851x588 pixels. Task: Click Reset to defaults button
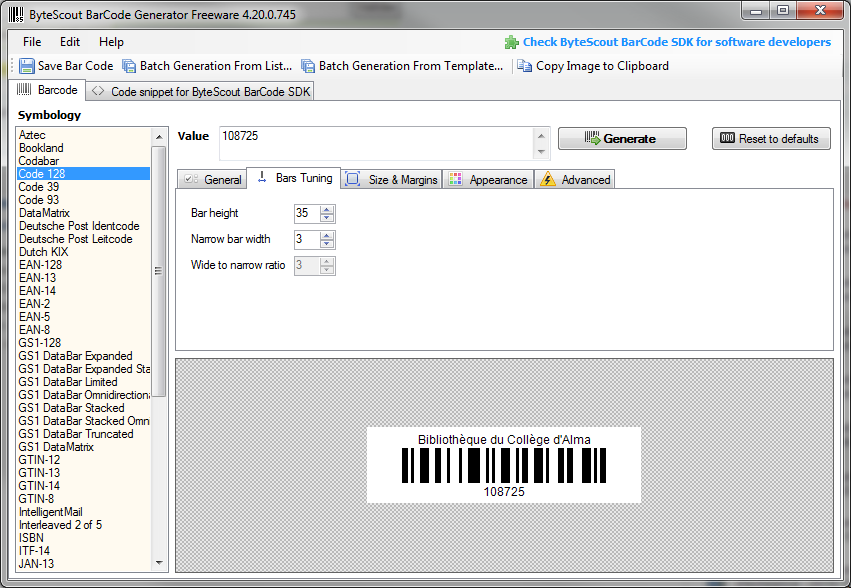771,139
